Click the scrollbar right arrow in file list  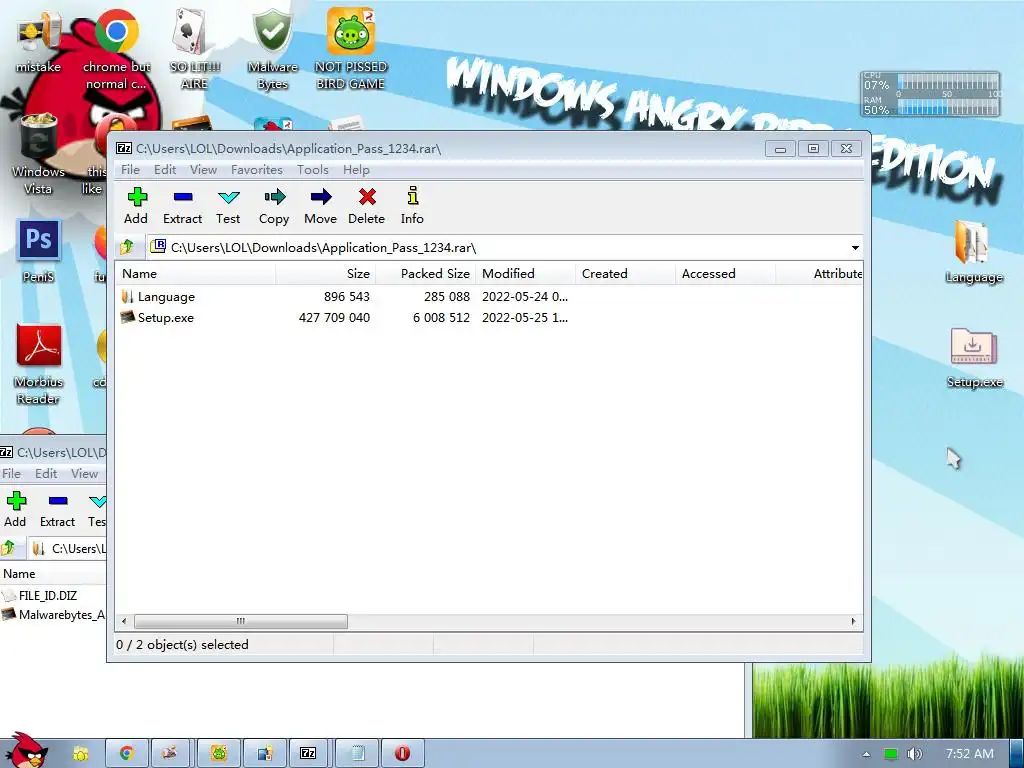coord(853,621)
